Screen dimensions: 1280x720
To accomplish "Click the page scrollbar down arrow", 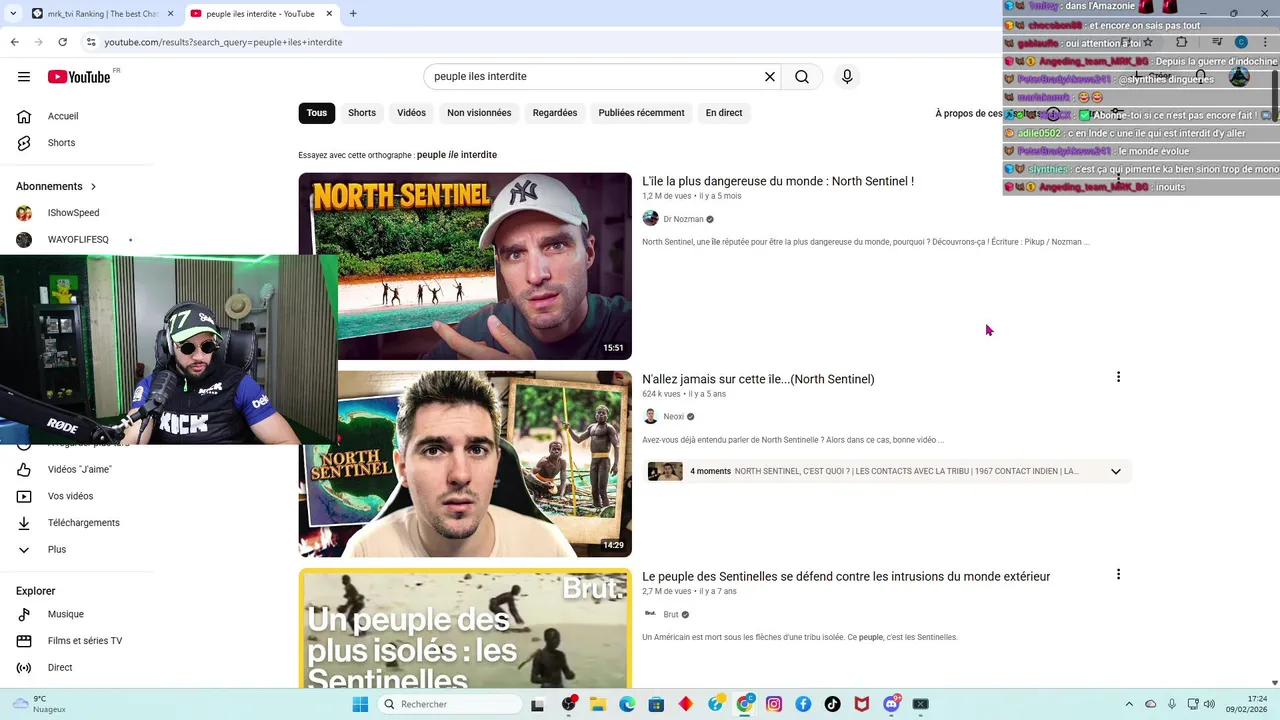I will click(1274, 682).
